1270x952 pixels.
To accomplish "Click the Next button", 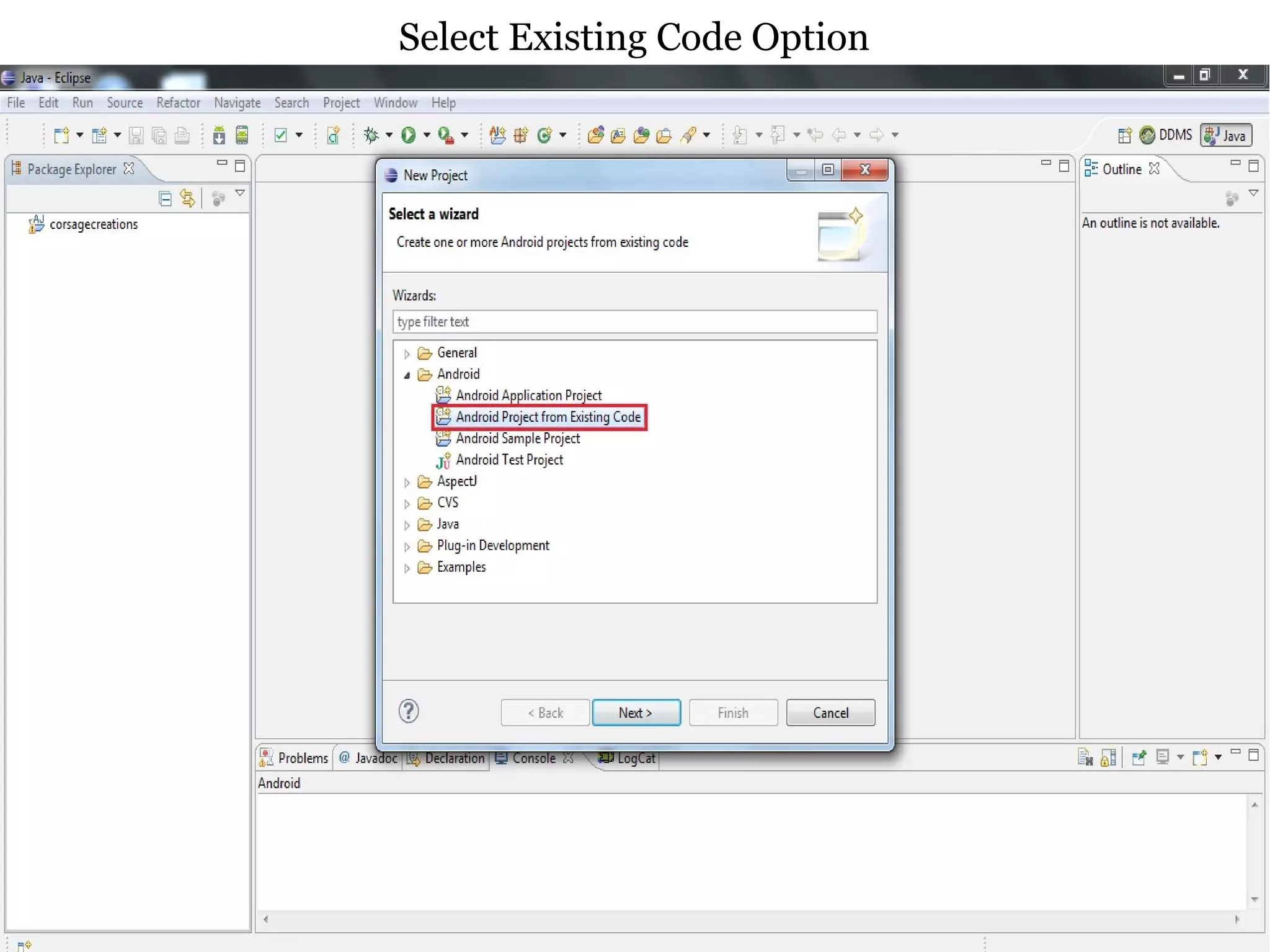I will coord(636,713).
